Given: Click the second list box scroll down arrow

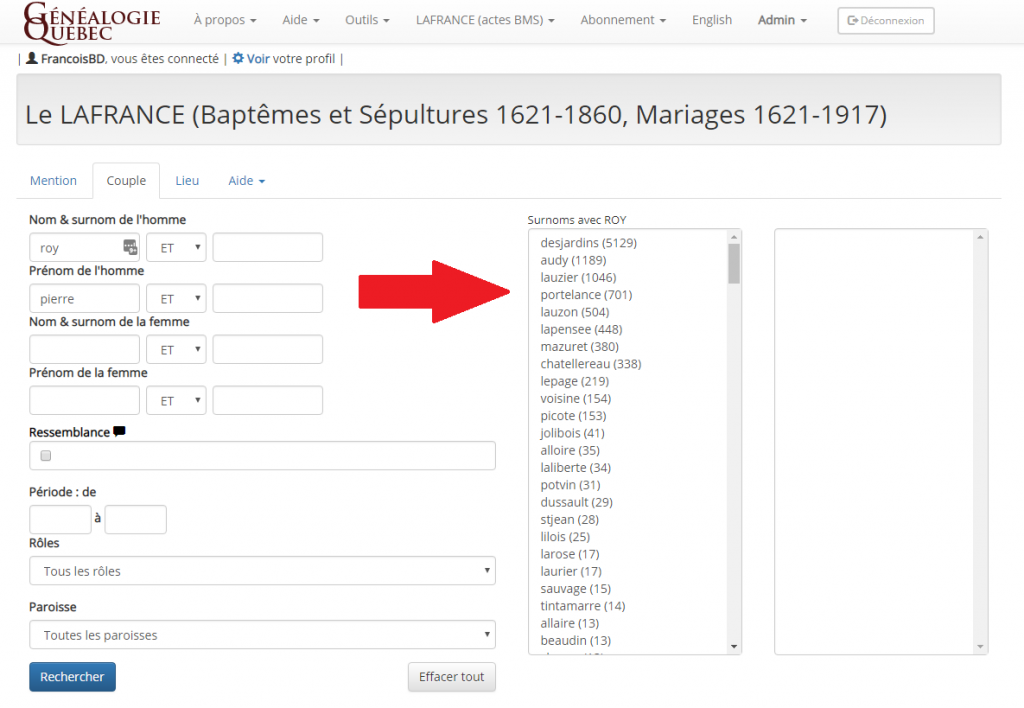Looking at the screenshot, I should pyautogui.click(x=980, y=647).
